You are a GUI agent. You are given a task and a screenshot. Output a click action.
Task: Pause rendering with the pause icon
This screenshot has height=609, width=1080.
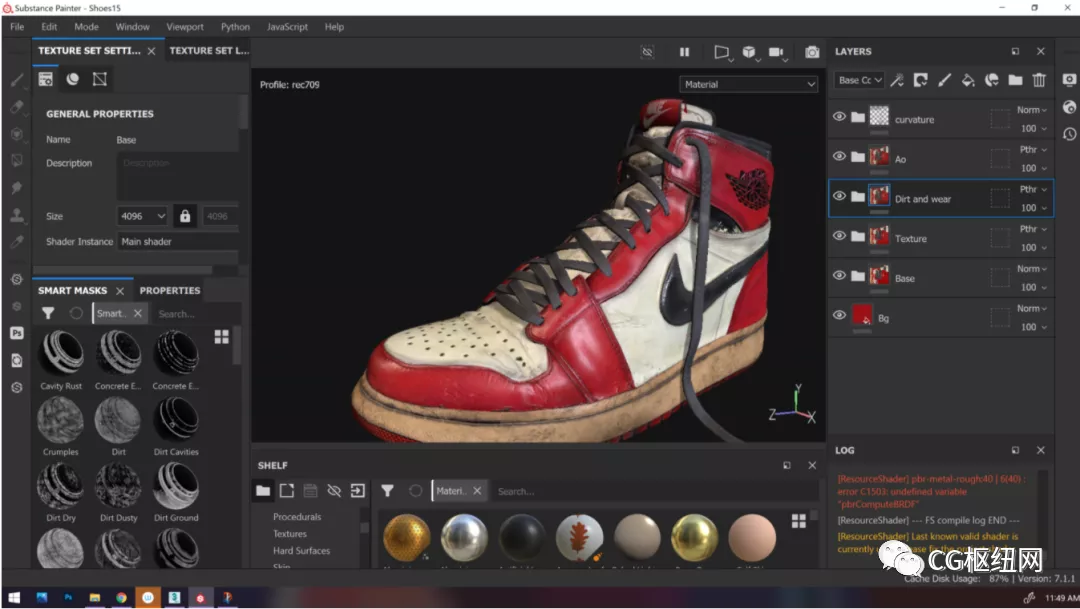(685, 52)
